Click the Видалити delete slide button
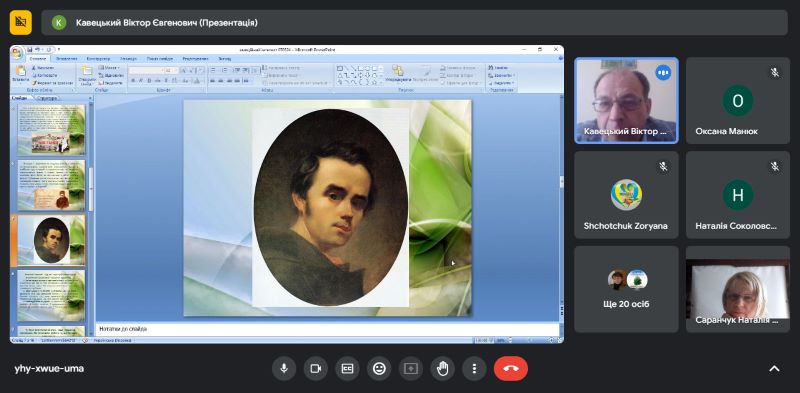The width and height of the screenshot is (800, 393). pos(111,83)
